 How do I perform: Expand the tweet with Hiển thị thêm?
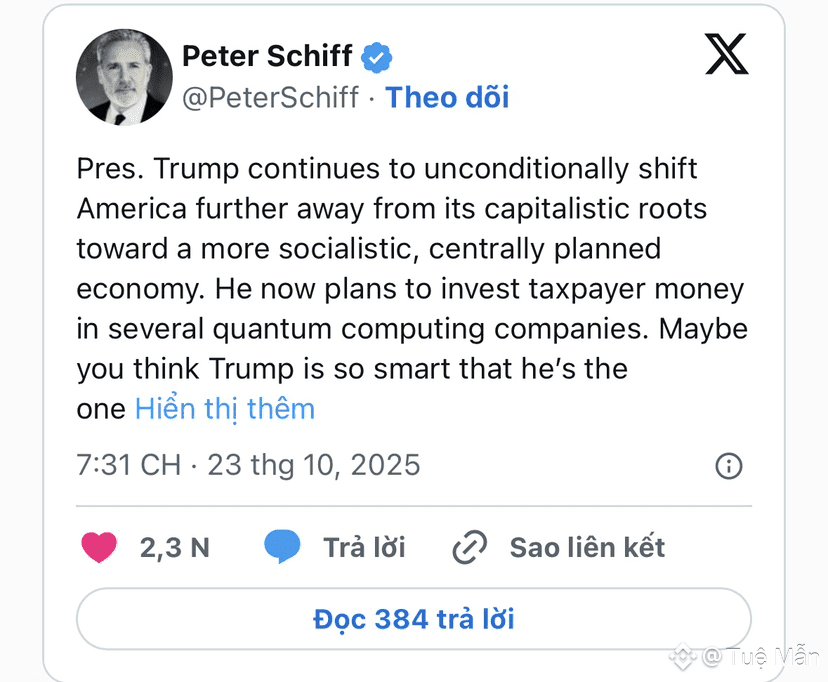tap(225, 409)
